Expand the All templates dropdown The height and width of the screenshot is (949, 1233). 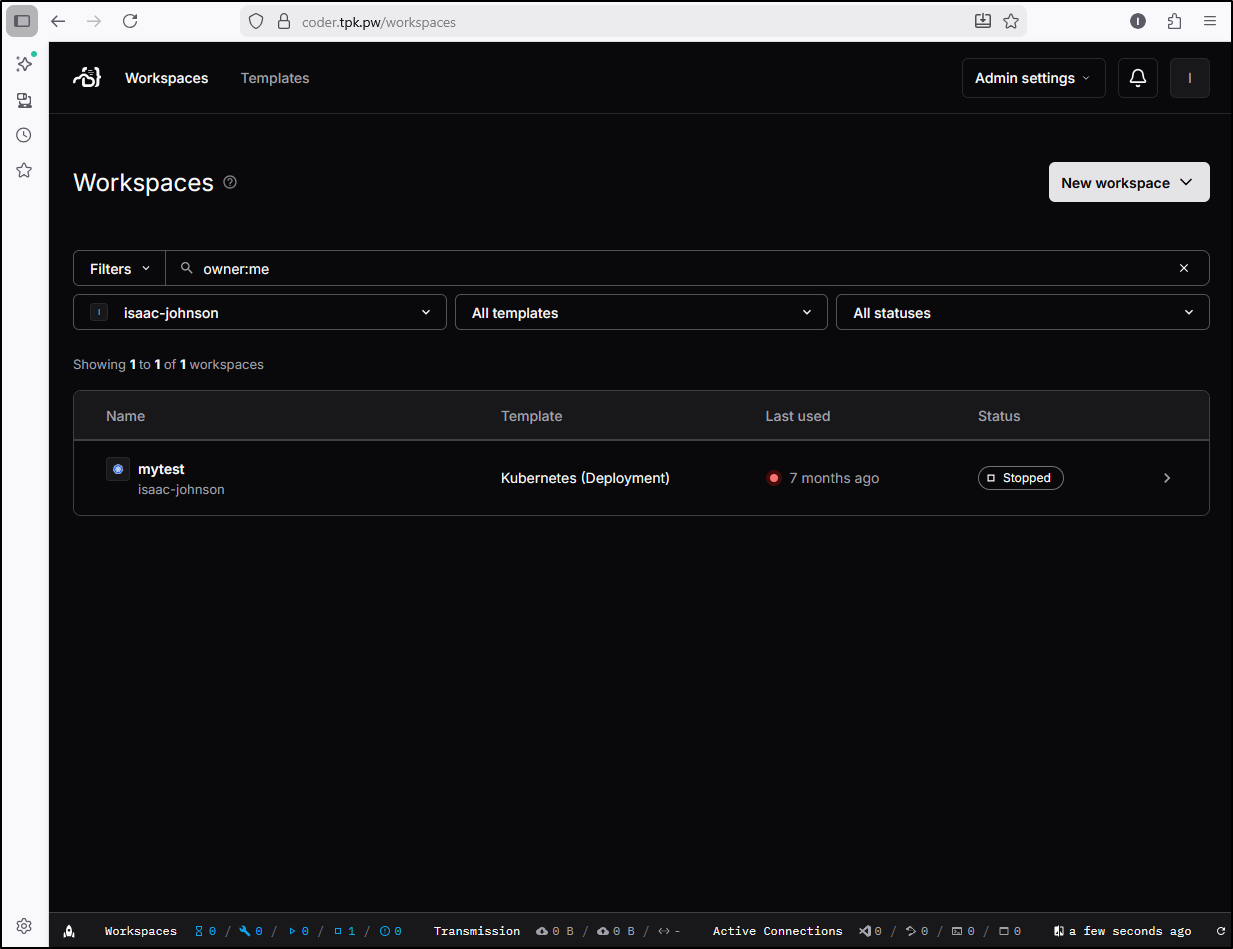pyautogui.click(x=641, y=312)
